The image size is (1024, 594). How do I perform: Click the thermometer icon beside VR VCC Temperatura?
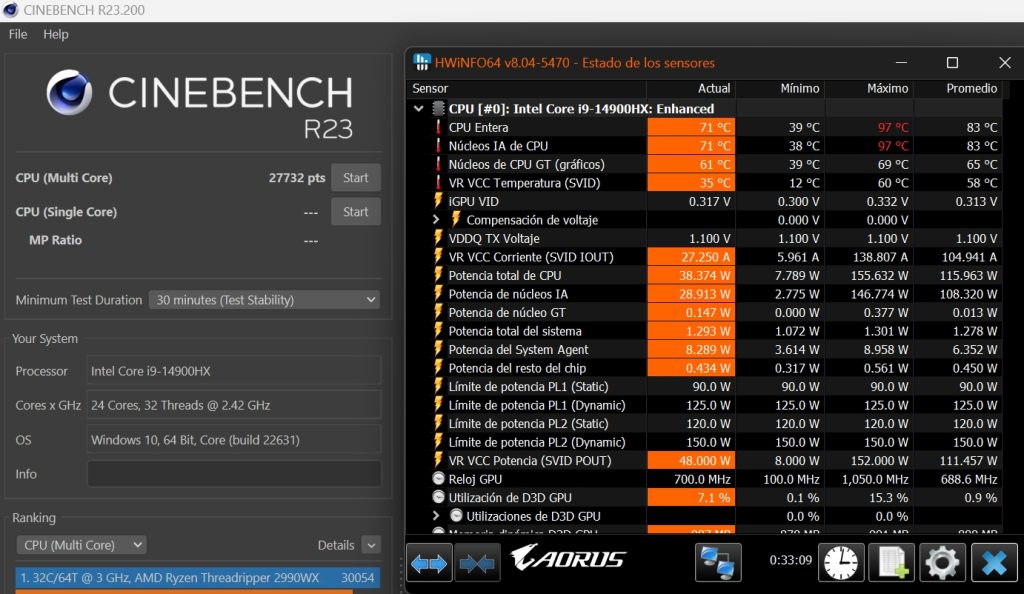coord(439,183)
